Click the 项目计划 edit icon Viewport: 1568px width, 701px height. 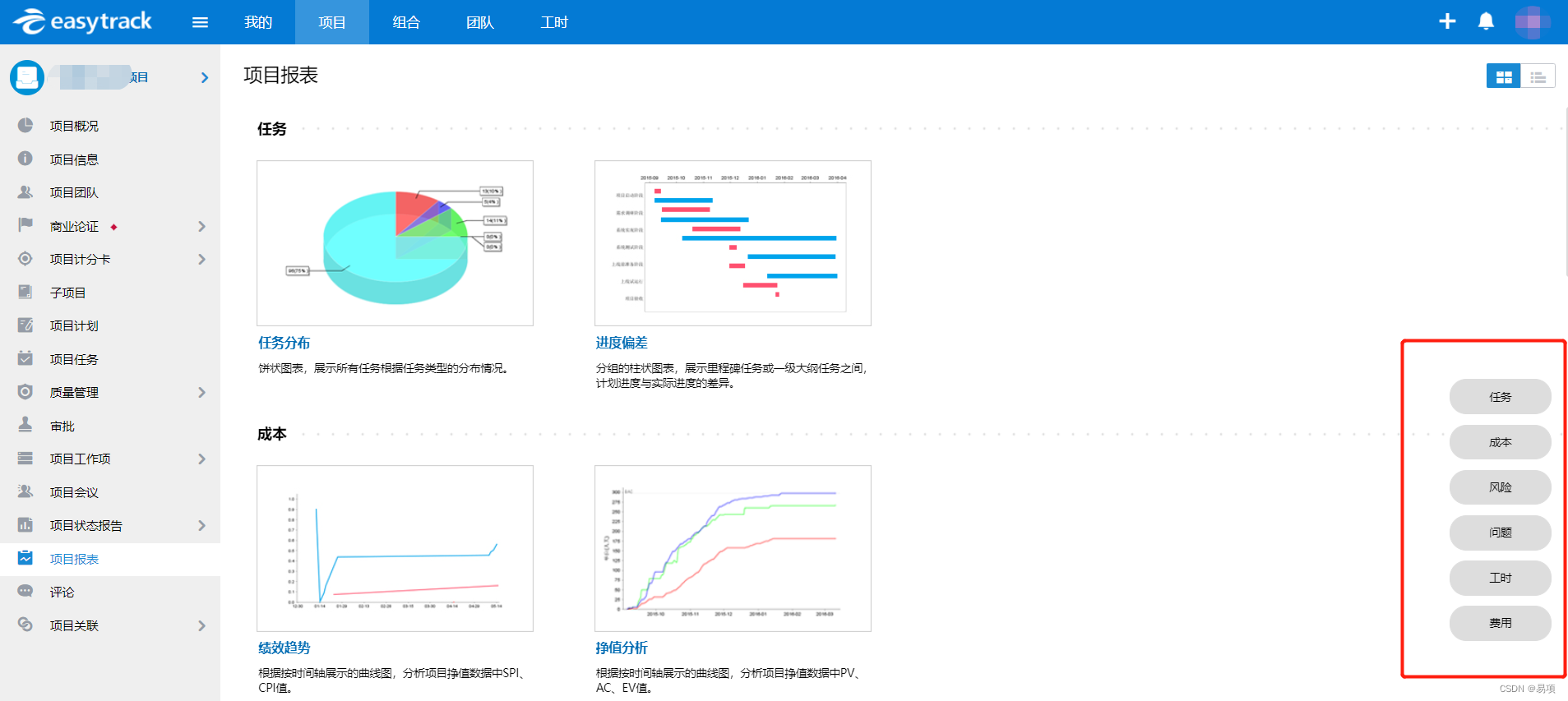[x=25, y=325]
